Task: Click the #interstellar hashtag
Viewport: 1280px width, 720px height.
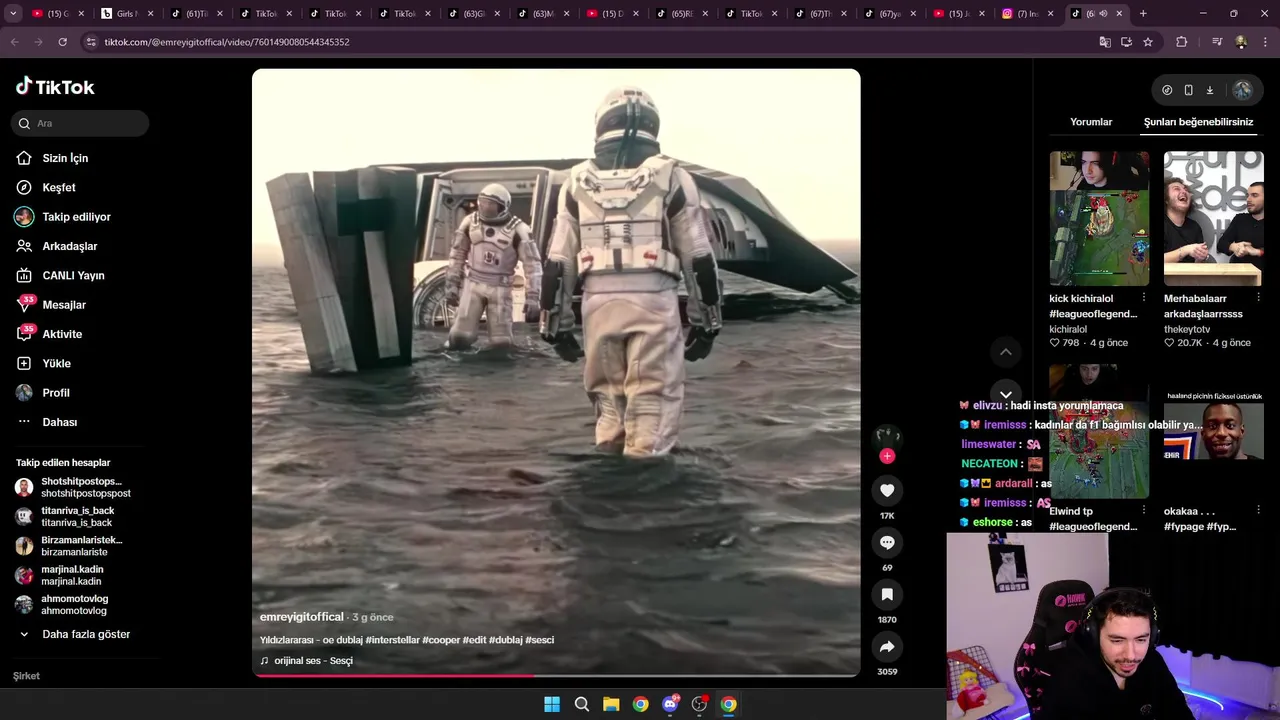Action: [392, 640]
